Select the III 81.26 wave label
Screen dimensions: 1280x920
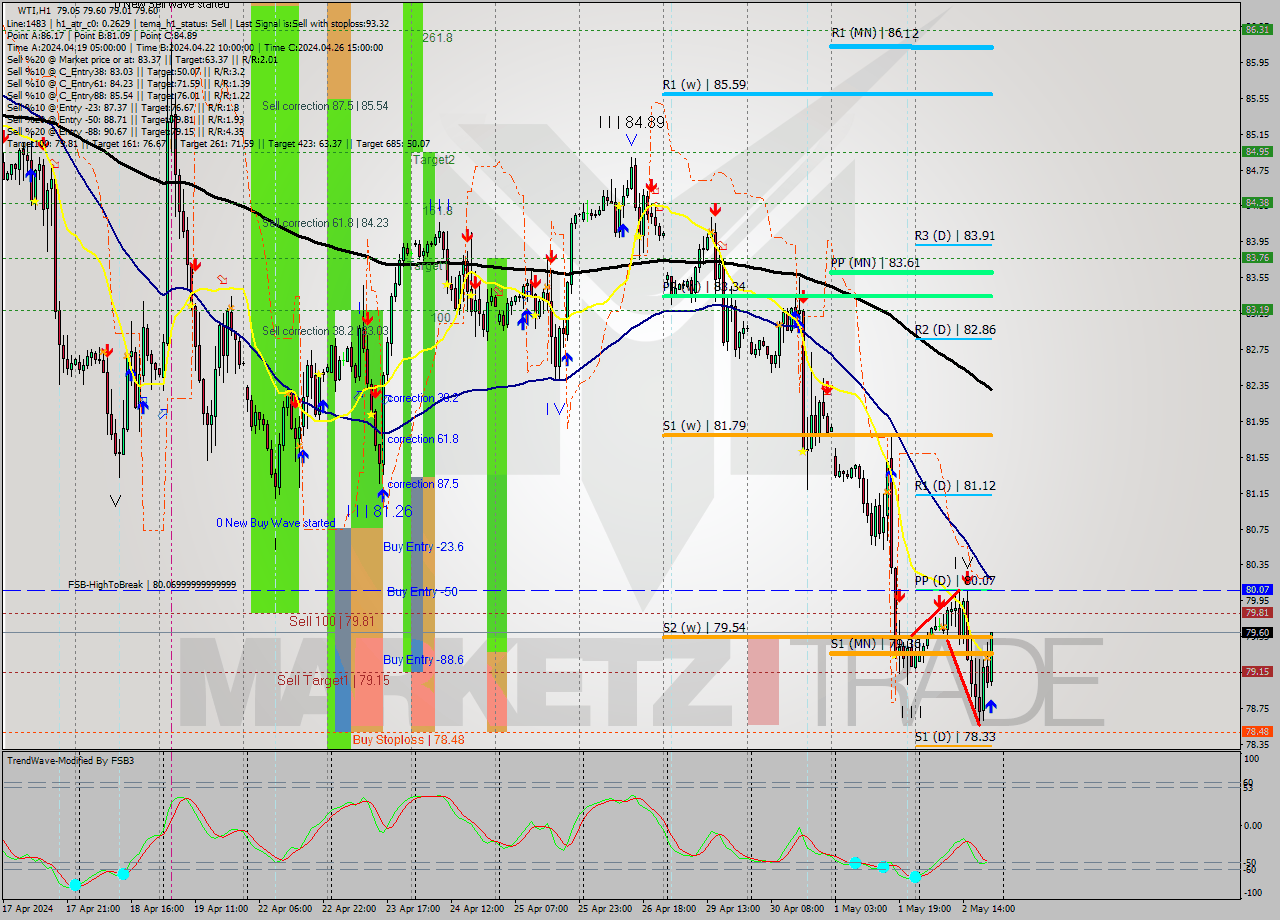pyautogui.click(x=380, y=511)
